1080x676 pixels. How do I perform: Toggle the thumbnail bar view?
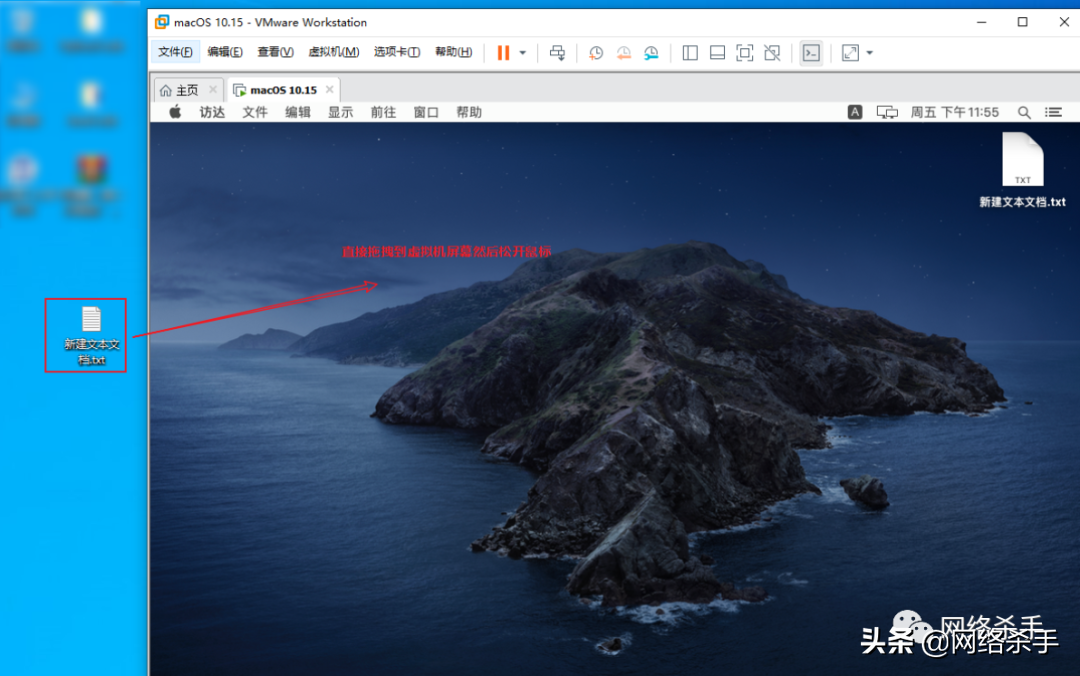point(717,53)
